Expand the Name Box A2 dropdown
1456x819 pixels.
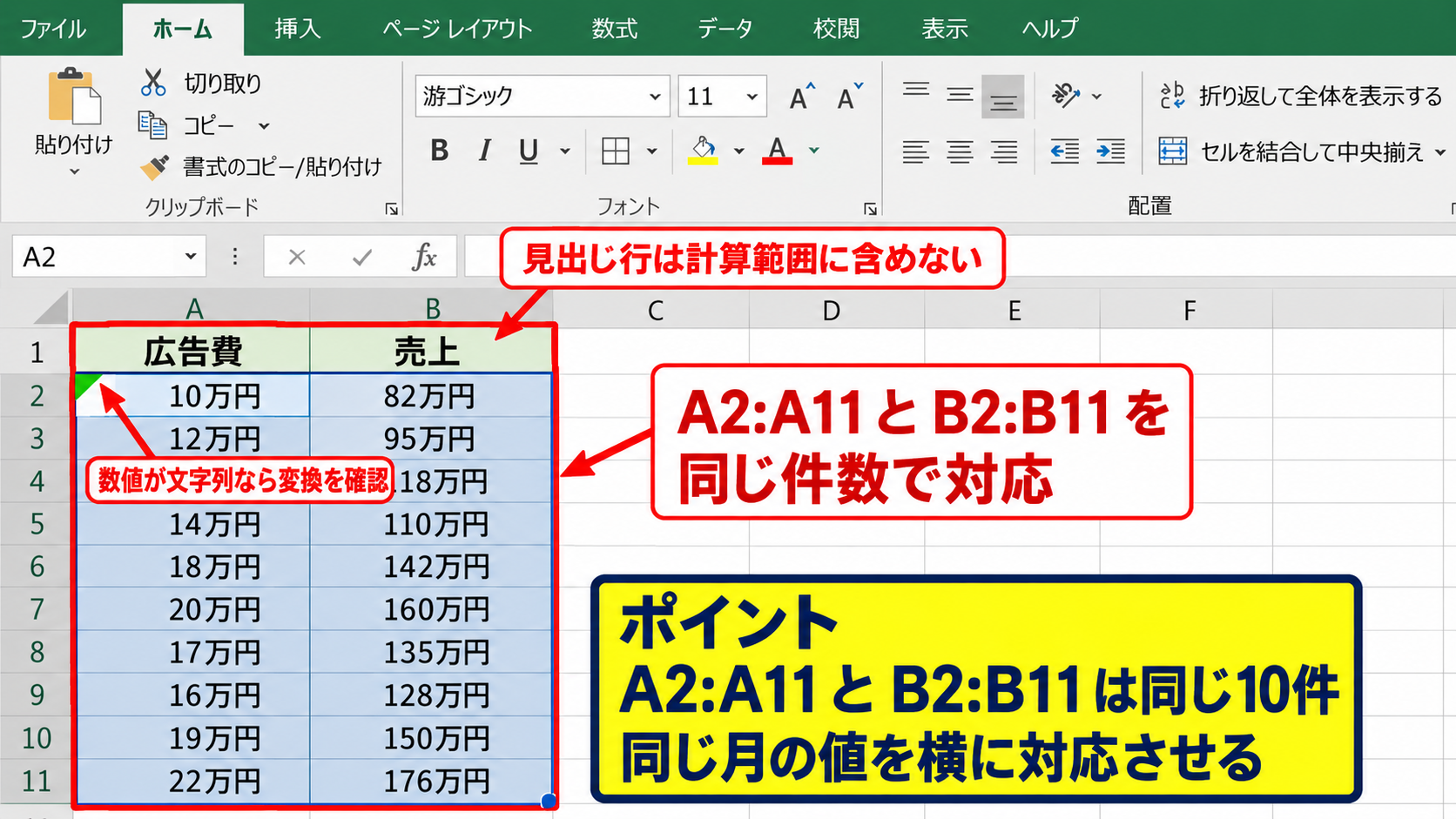[x=190, y=257]
